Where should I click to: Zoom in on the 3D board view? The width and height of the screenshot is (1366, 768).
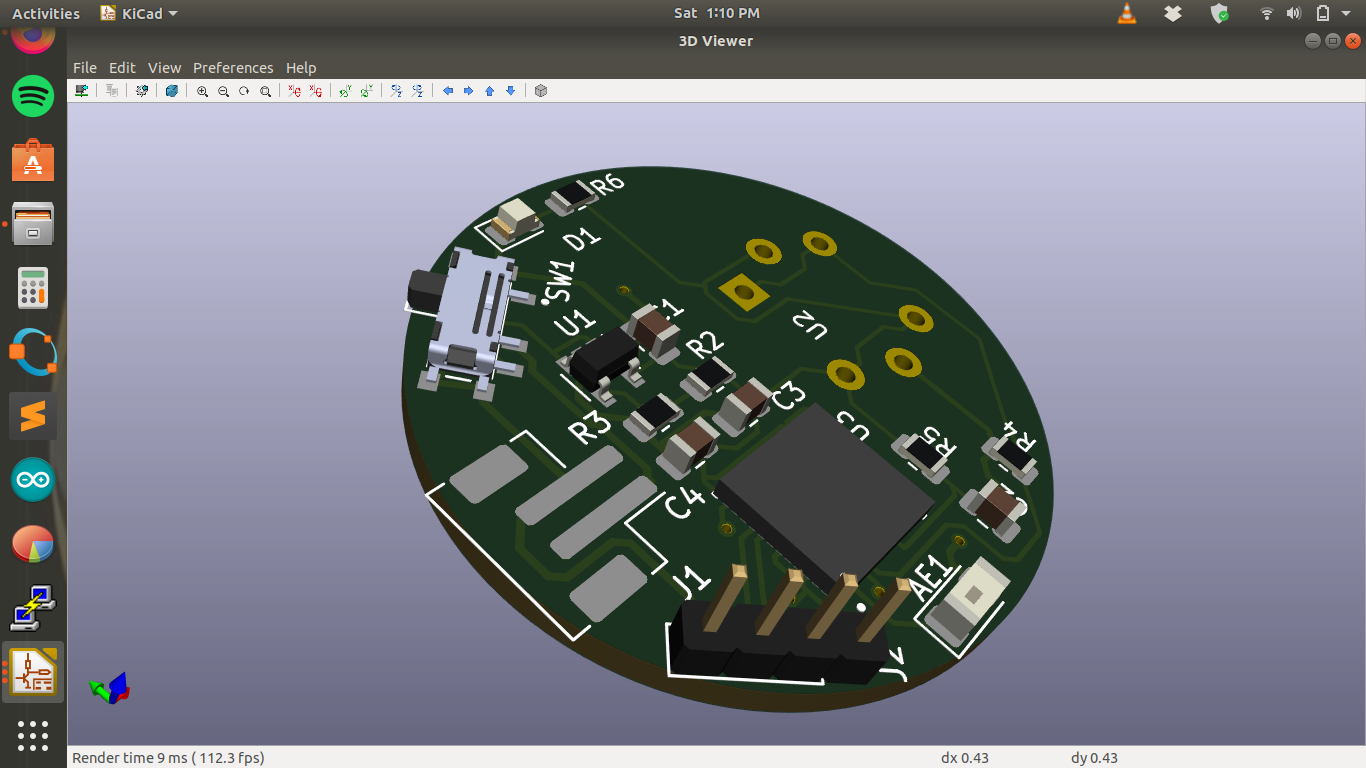202,91
